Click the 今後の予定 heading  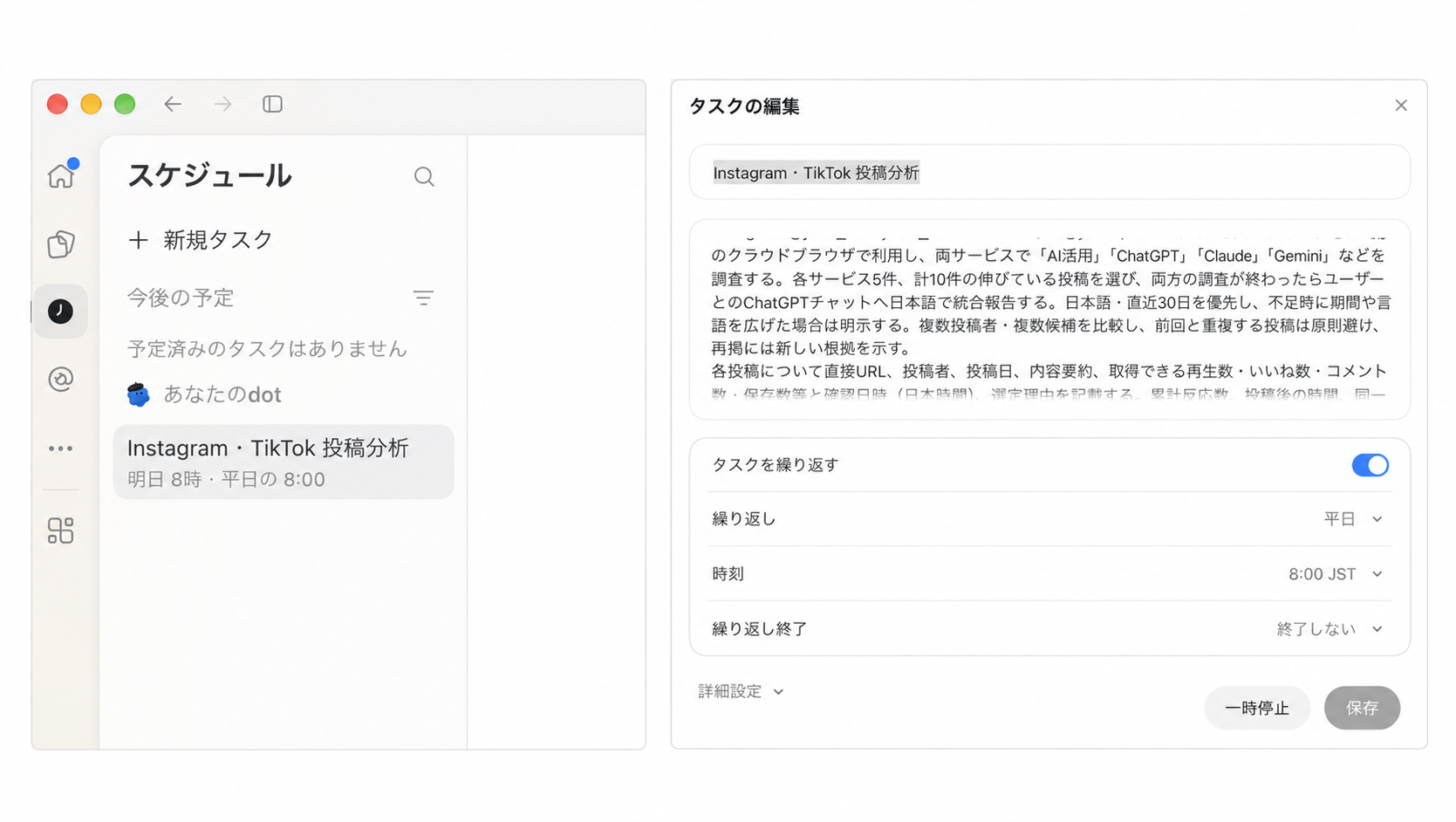[181, 298]
